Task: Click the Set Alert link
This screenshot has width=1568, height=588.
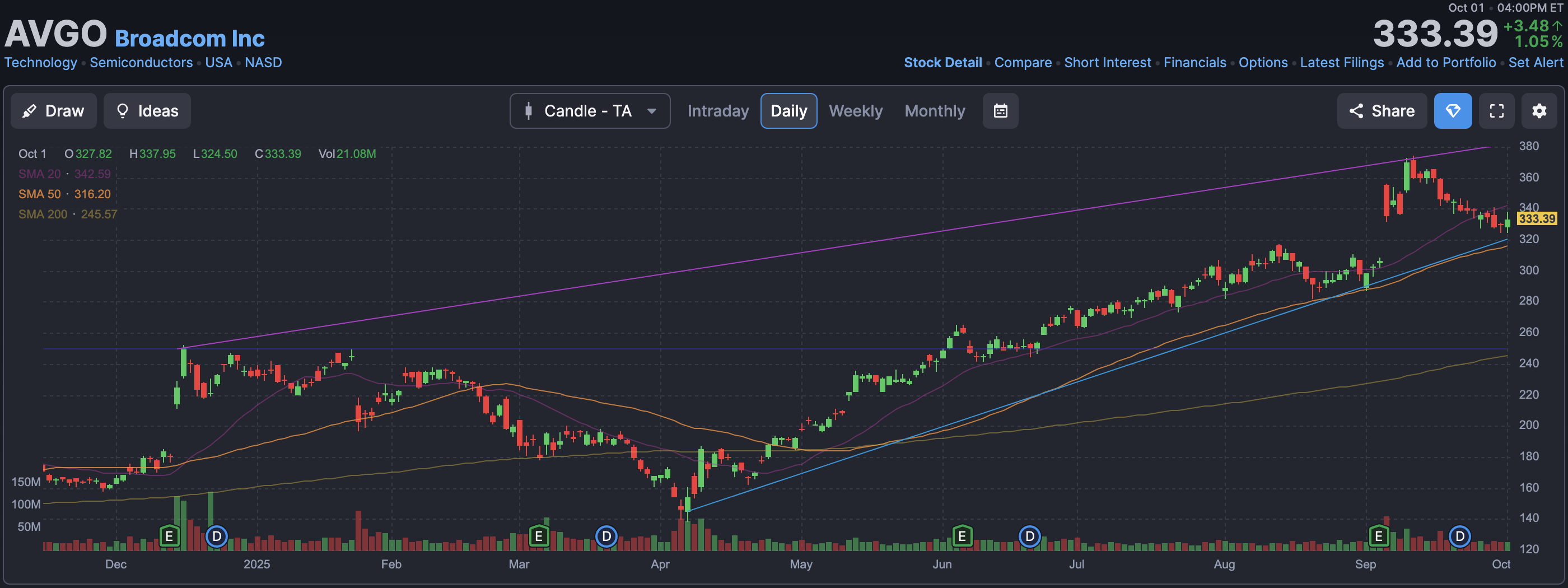Action: pos(1535,63)
